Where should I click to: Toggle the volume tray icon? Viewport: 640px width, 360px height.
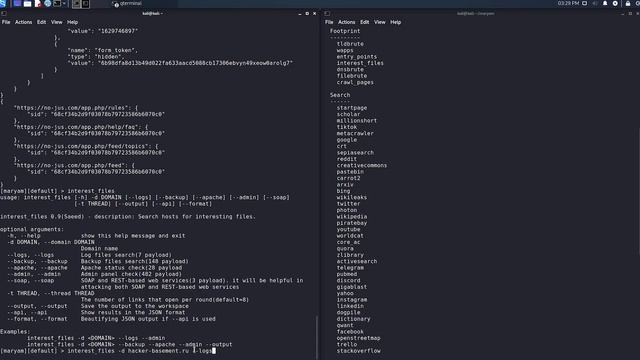pos(595,3)
